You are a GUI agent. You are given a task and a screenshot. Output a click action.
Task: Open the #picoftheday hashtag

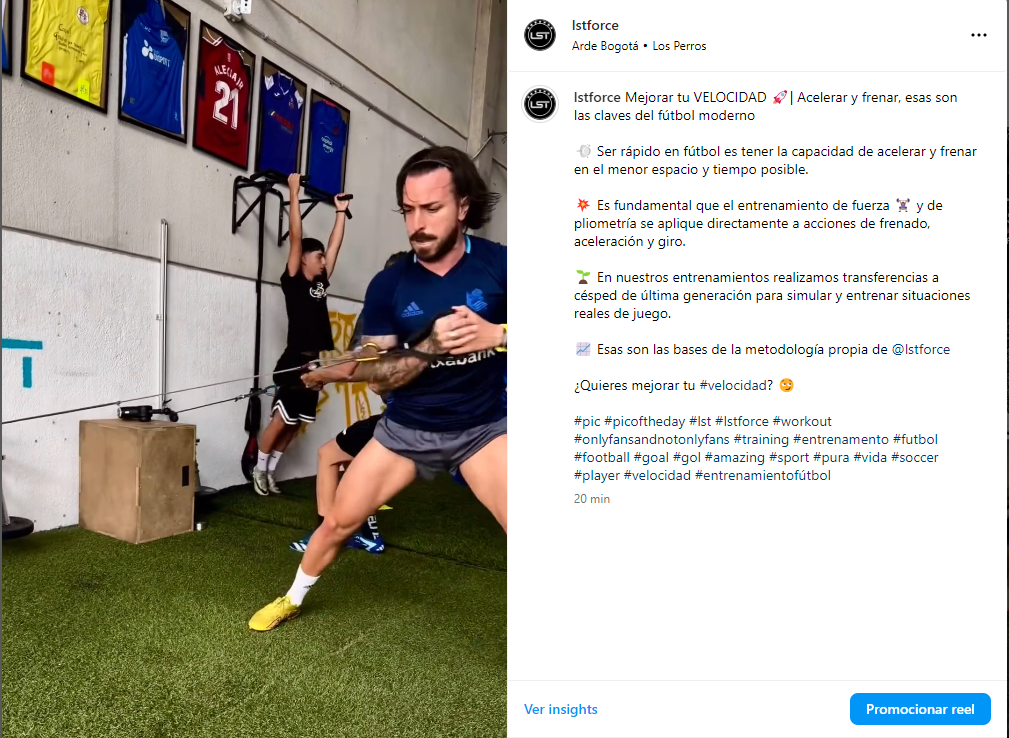point(644,421)
